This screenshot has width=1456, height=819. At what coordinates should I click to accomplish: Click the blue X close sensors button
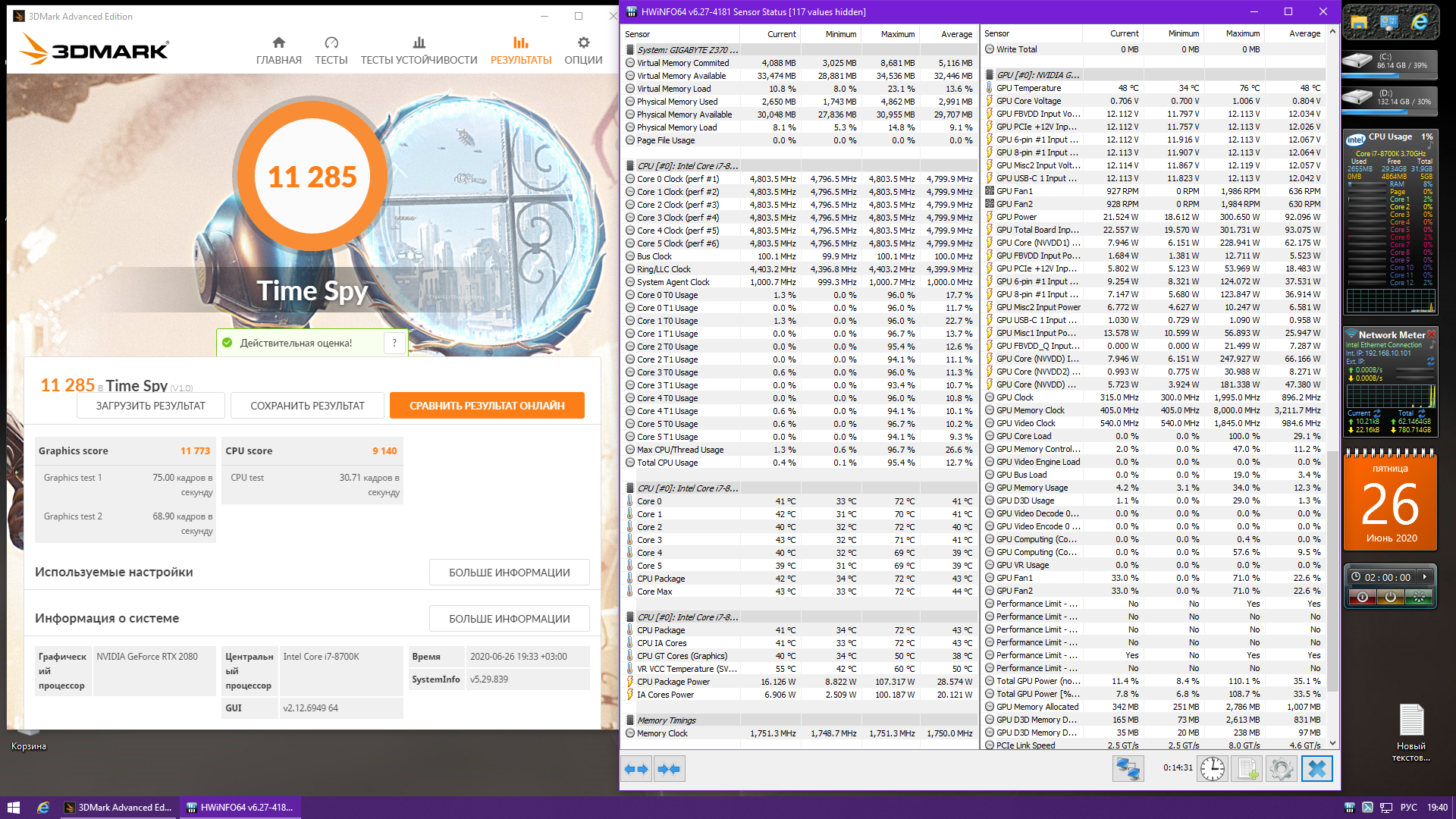point(1317,769)
